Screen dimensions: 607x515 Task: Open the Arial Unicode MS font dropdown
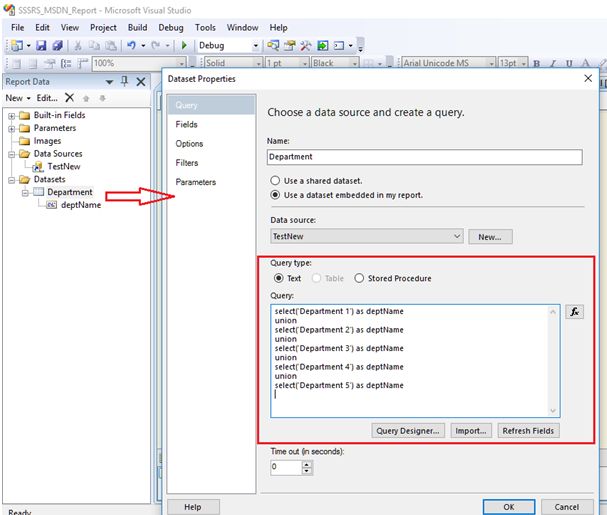tap(491, 64)
